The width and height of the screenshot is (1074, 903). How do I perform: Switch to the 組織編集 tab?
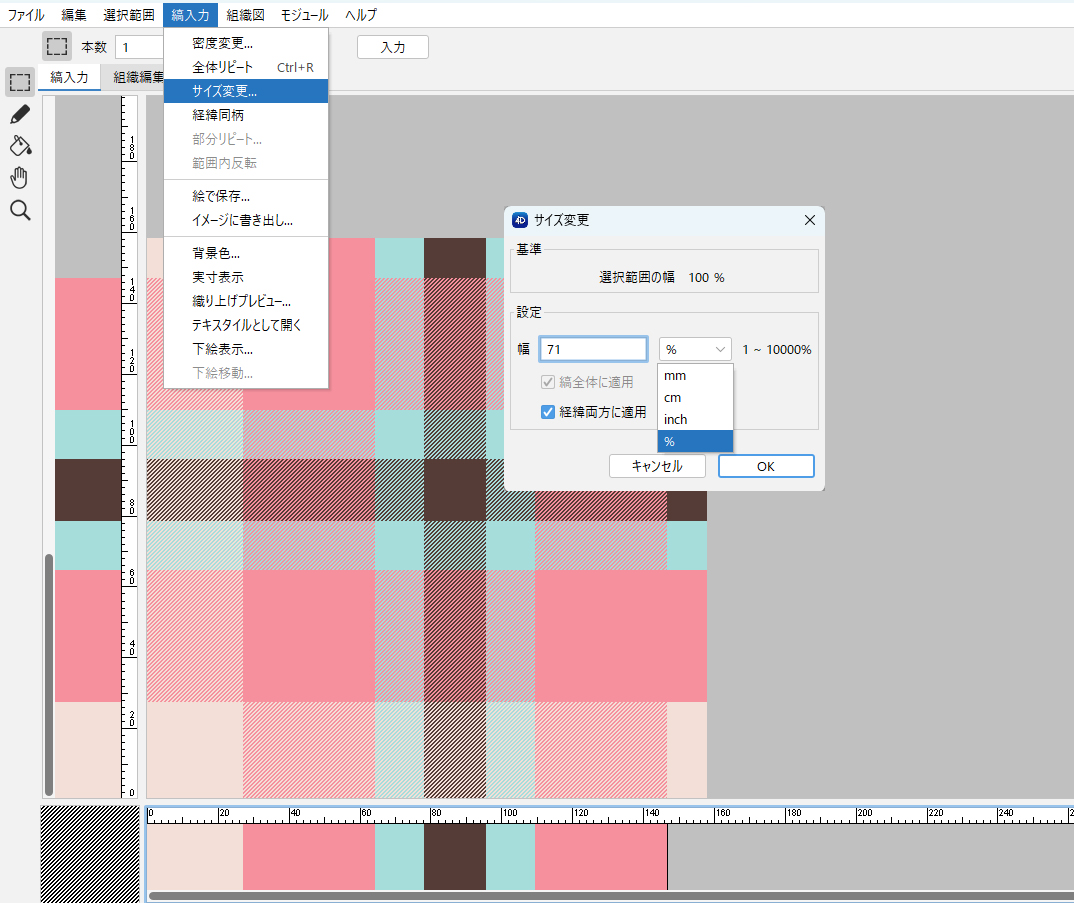click(135, 77)
